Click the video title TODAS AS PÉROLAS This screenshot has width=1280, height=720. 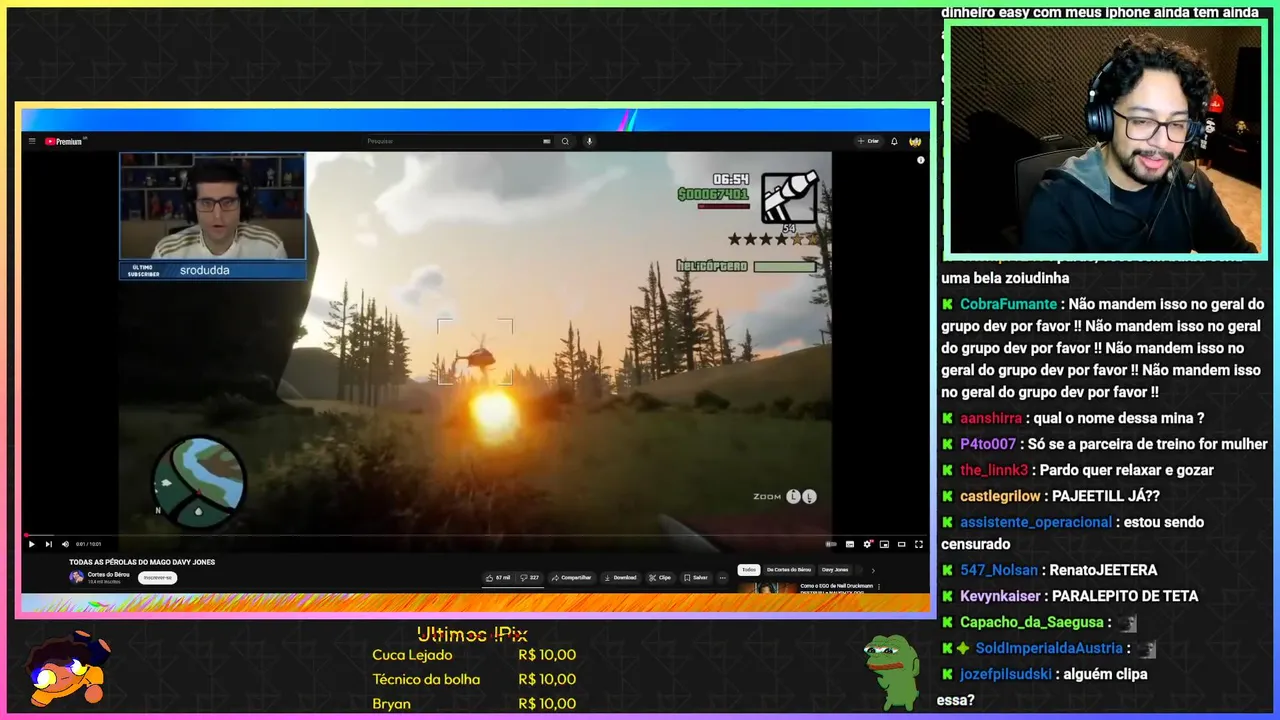(142, 562)
